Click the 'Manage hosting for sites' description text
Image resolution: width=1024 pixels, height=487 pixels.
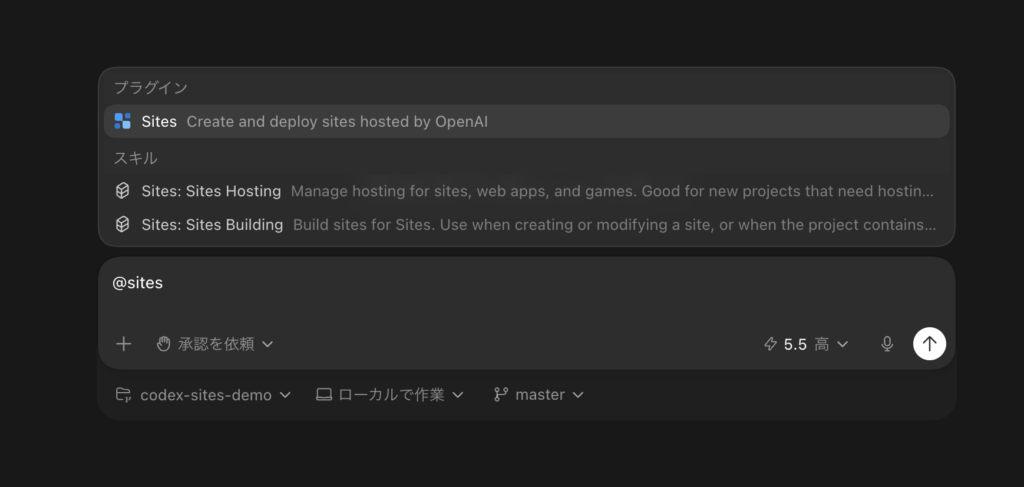click(613, 191)
